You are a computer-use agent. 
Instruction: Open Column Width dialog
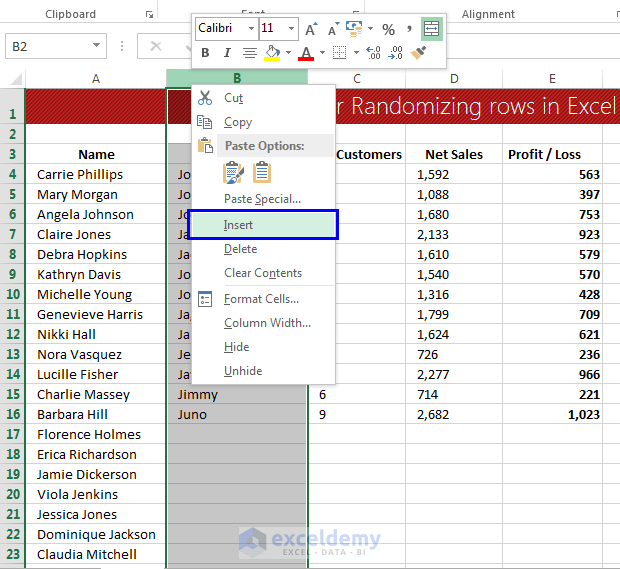click(263, 323)
